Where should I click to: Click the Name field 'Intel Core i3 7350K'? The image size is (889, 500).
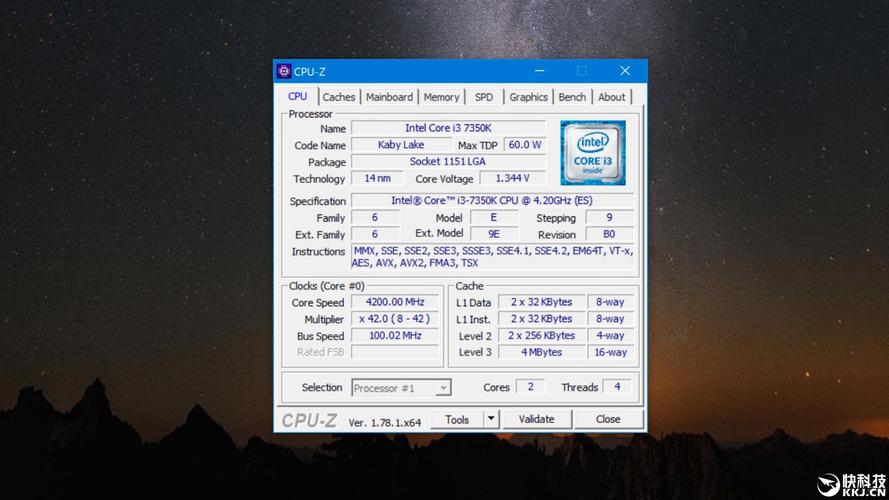point(448,128)
